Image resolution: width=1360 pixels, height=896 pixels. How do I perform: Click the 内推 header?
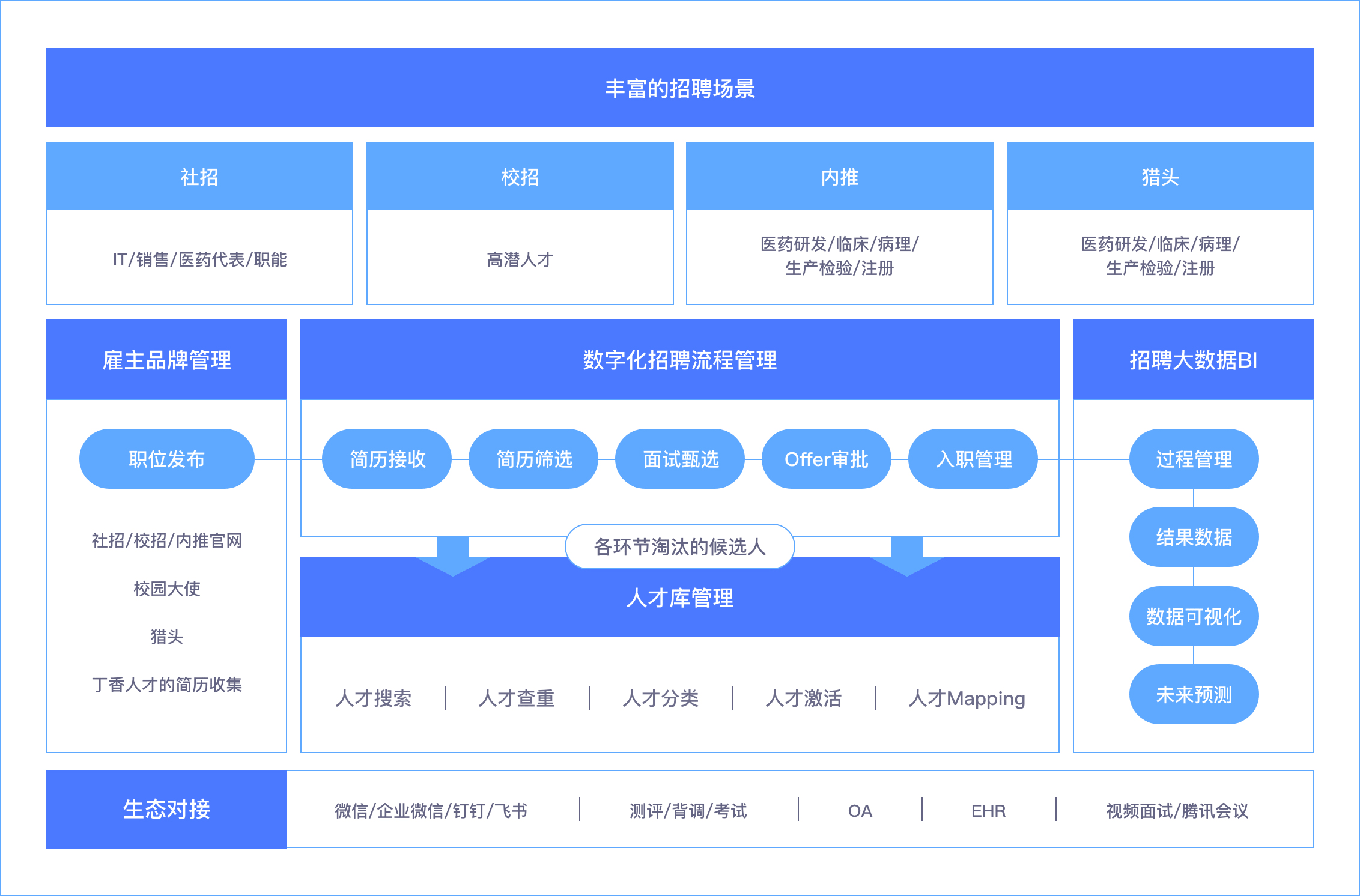pos(839,177)
